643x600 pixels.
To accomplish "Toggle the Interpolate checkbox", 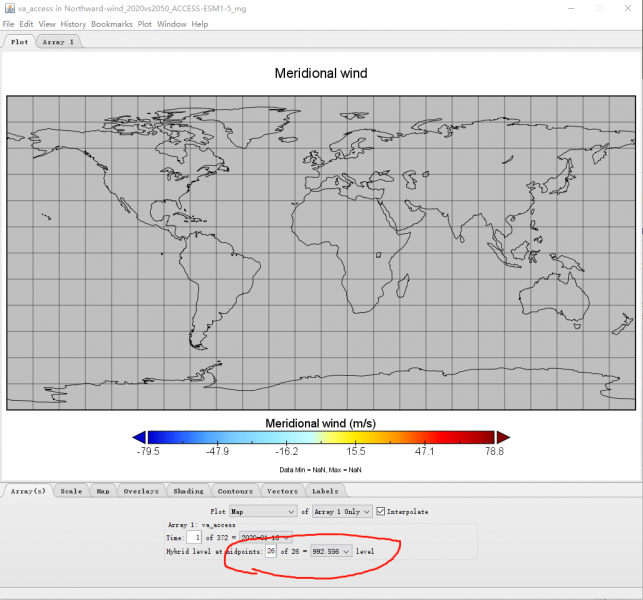I will (380, 511).
